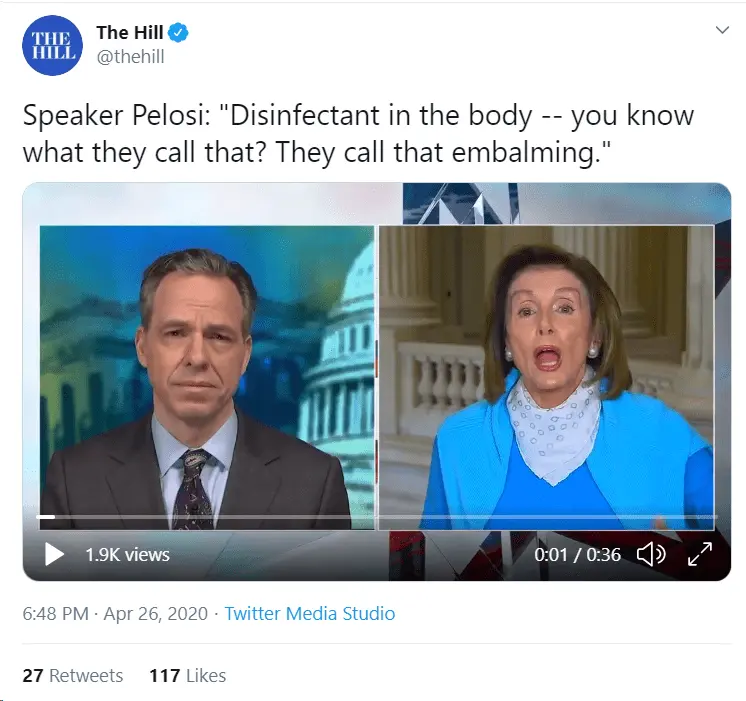
Task: Click The Hill display name
Action: click(130, 32)
